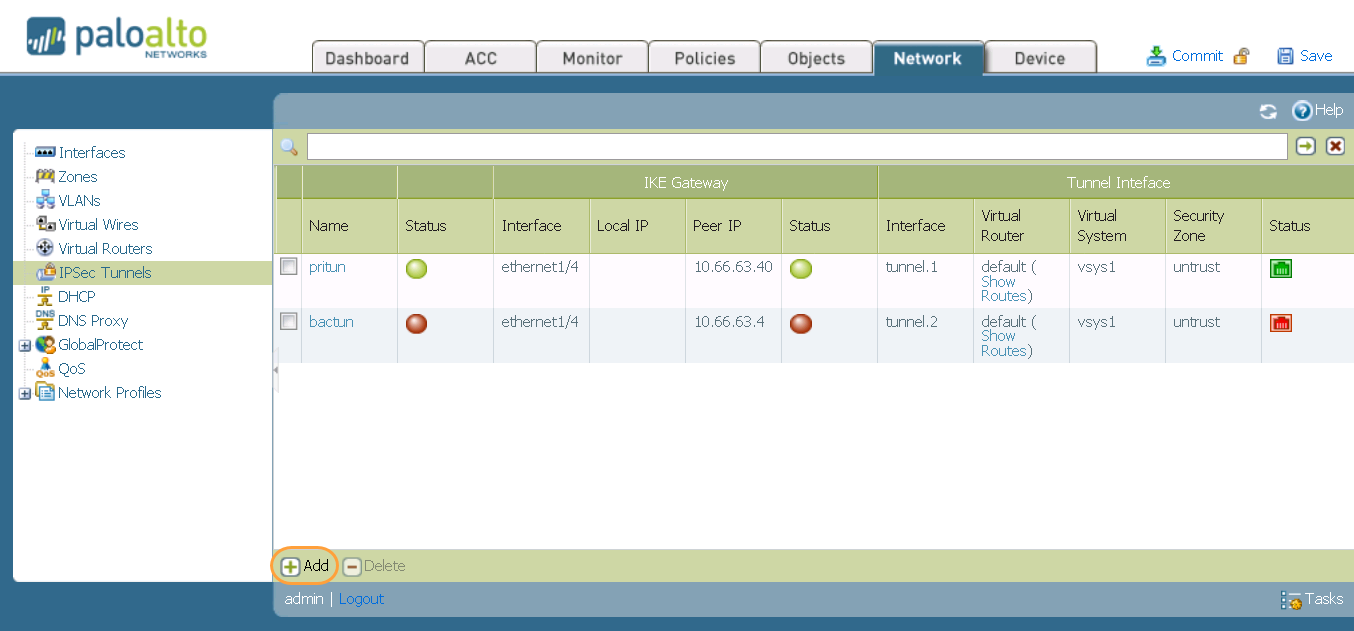Click the Commit icon

(1156, 56)
